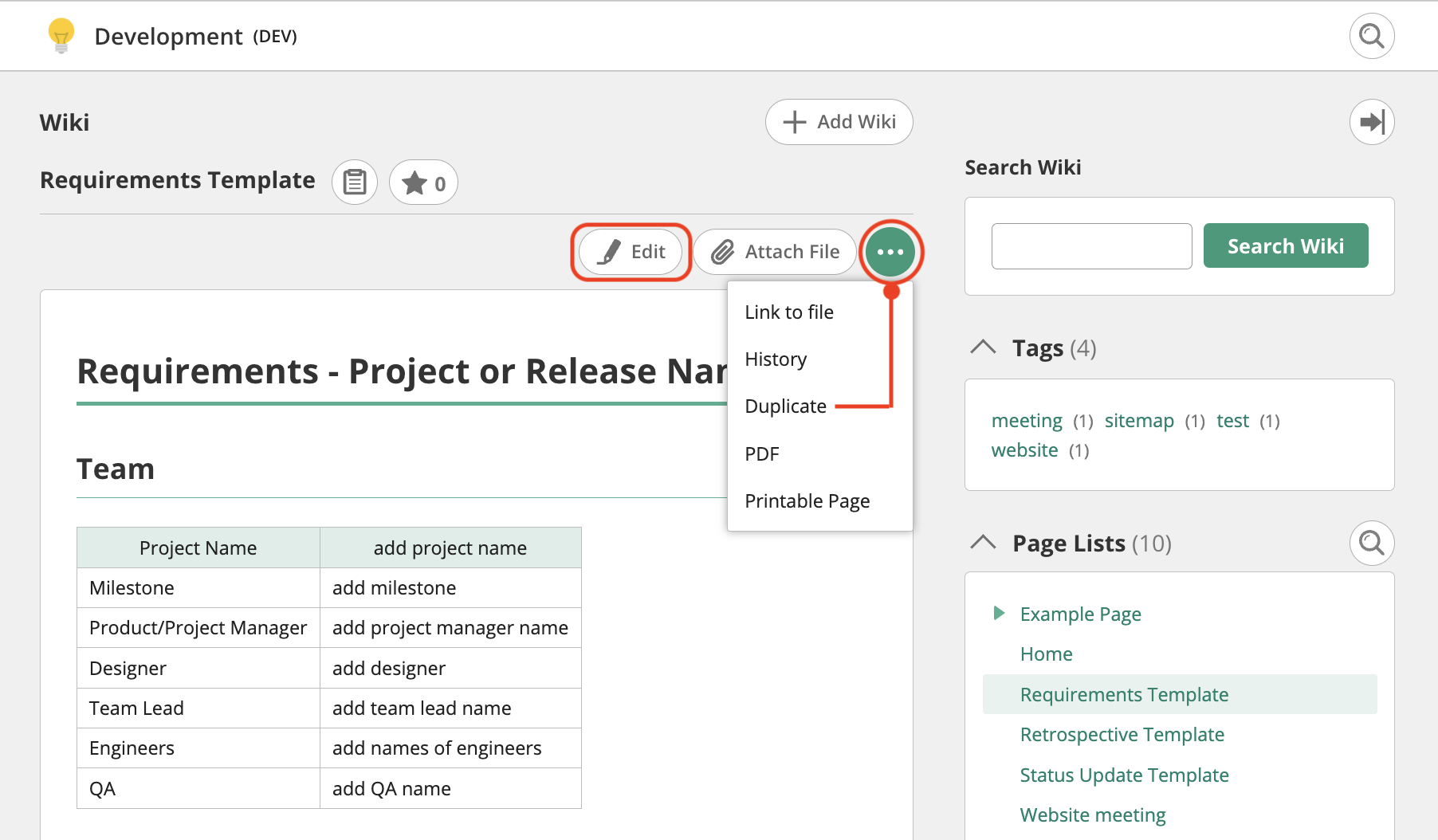Open Example Page in page list
Viewport: 1438px width, 840px height.
tap(1080, 614)
